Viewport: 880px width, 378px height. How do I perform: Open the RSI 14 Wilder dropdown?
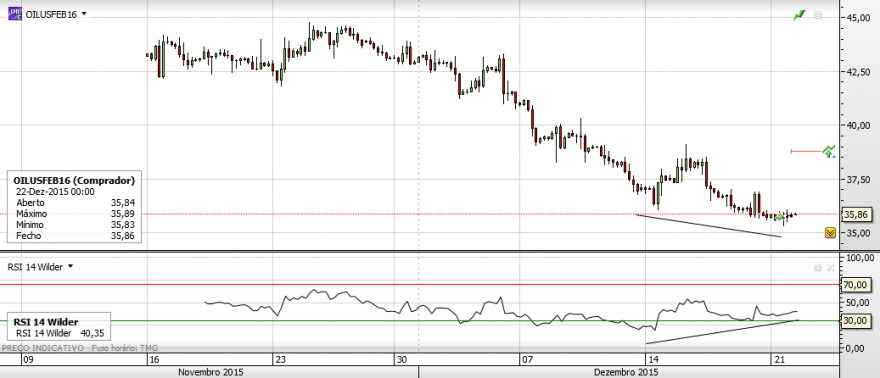pyautogui.click(x=70, y=267)
